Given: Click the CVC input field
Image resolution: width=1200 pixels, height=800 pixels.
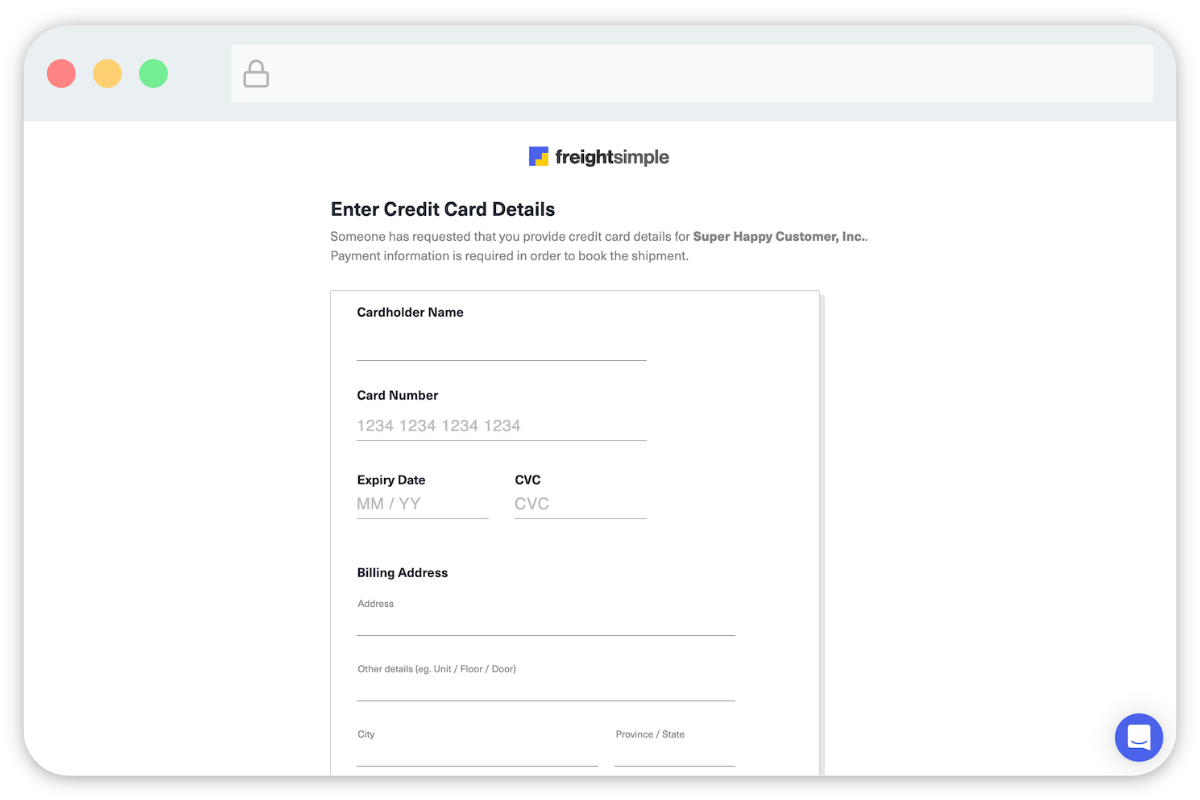Looking at the screenshot, I should tap(580, 504).
